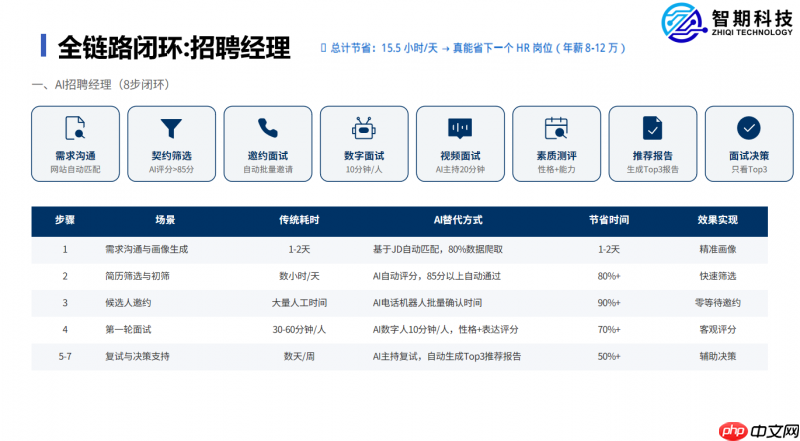Click the 复试与决策支持 cell

coord(137,356)
